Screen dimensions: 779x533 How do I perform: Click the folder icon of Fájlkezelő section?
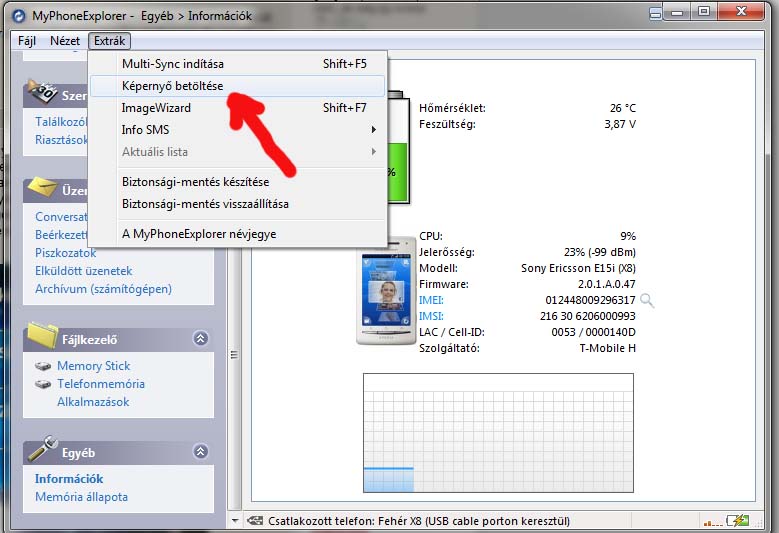pyautogui.click(x=43, y=336)
